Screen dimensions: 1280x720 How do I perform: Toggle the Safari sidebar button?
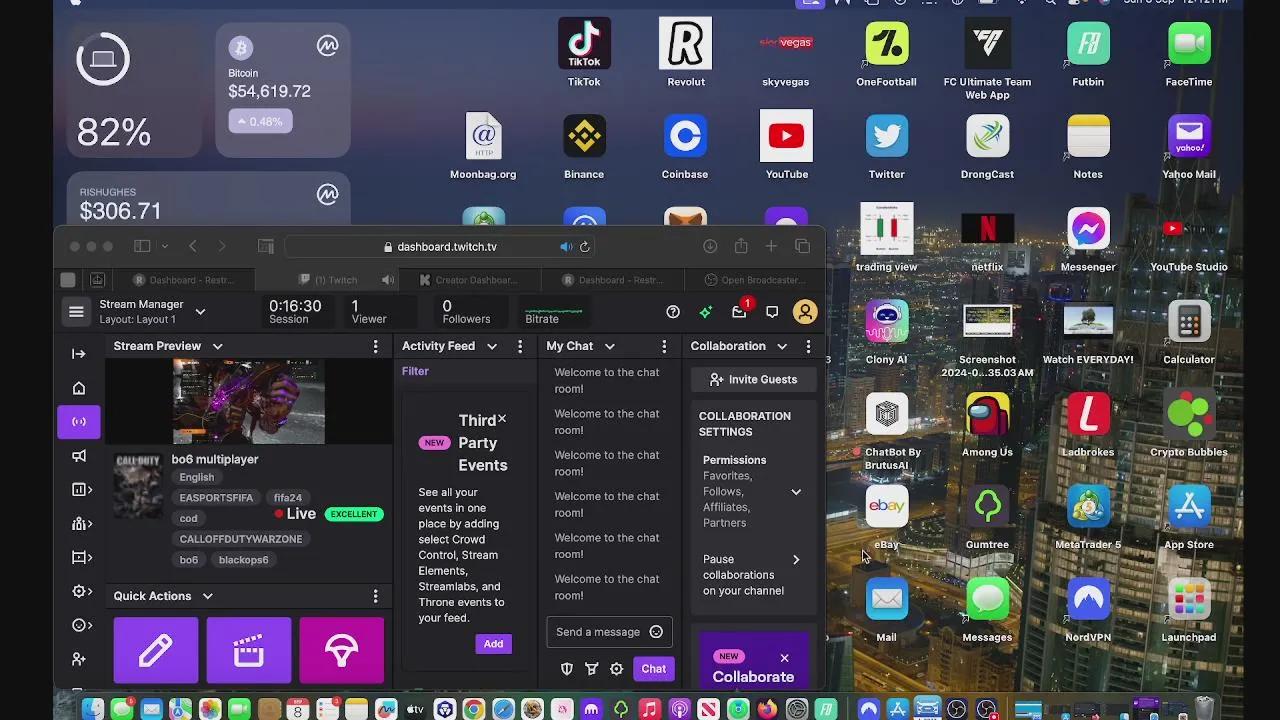142,247
